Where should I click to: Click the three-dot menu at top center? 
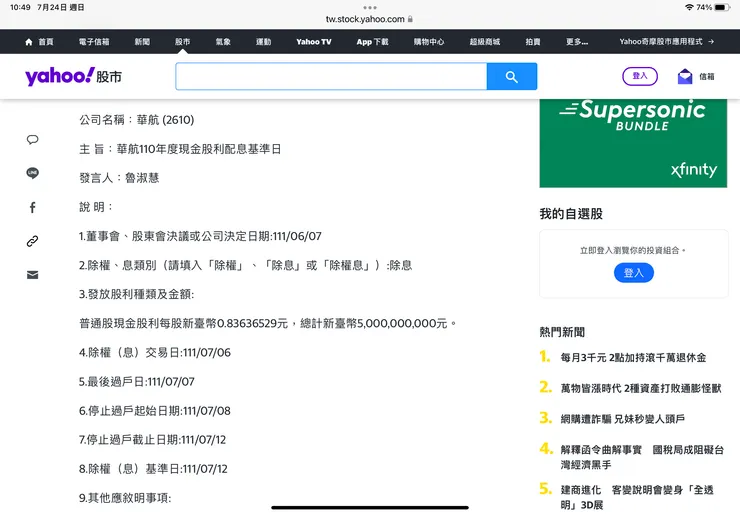370,8
